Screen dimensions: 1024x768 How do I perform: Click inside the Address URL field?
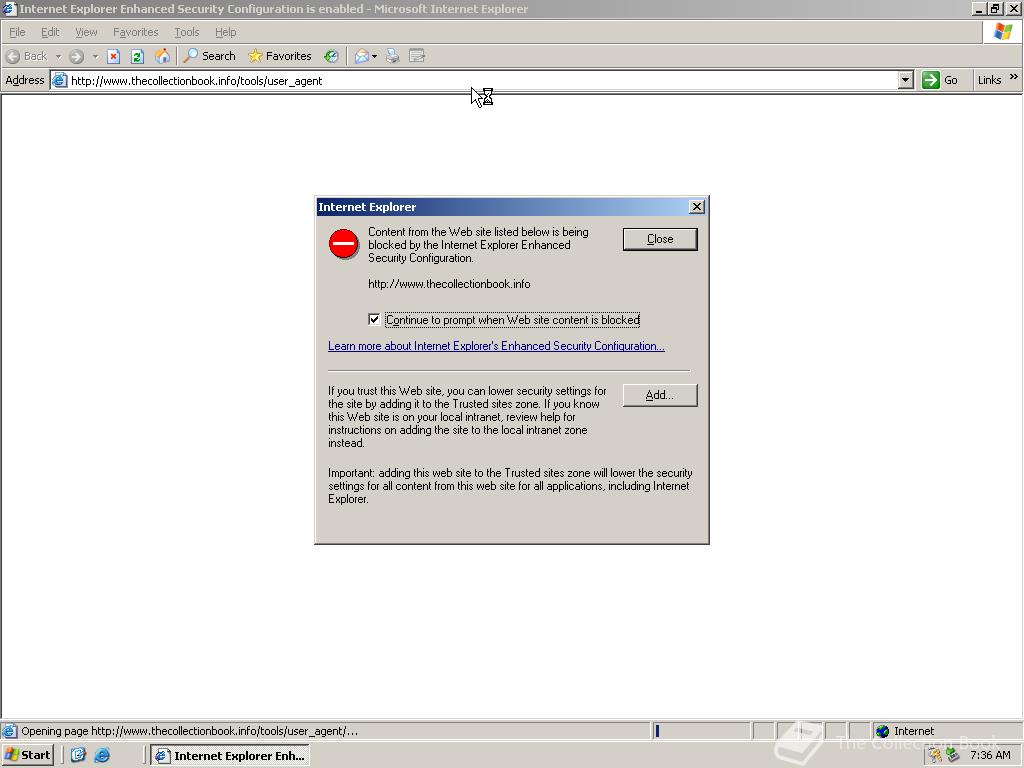483,80
